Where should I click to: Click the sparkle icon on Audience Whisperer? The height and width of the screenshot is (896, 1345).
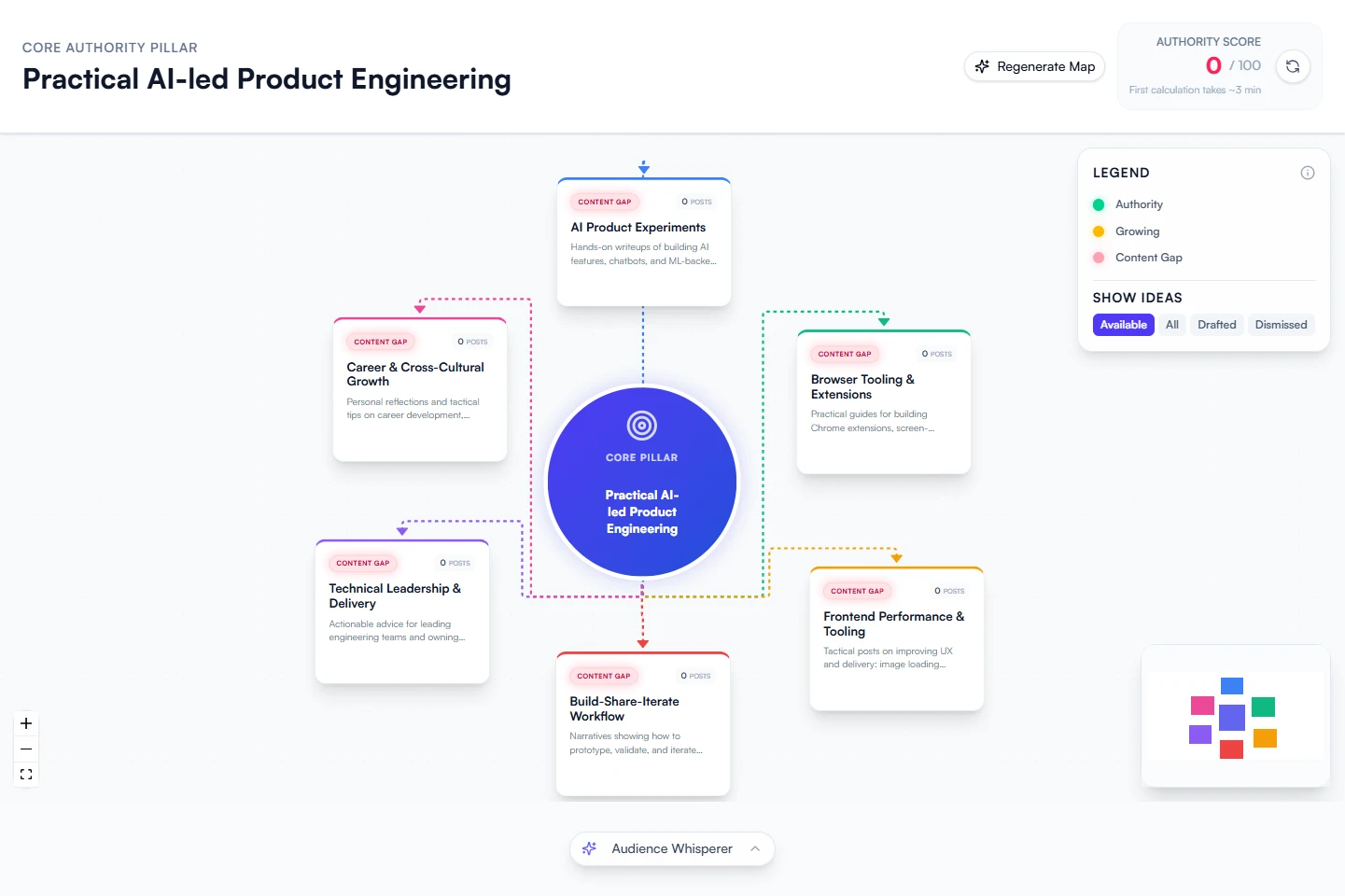point(589,848)
